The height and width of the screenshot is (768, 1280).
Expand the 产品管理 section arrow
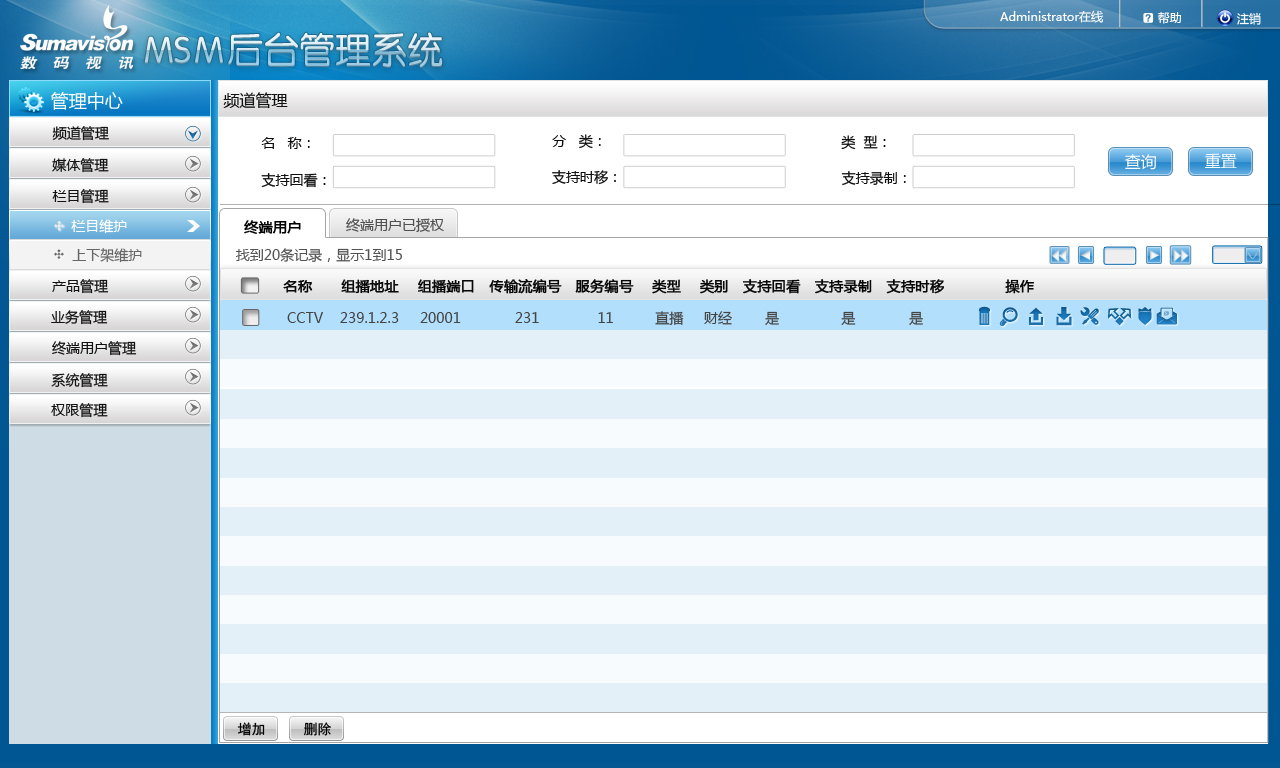coord(193,284)
